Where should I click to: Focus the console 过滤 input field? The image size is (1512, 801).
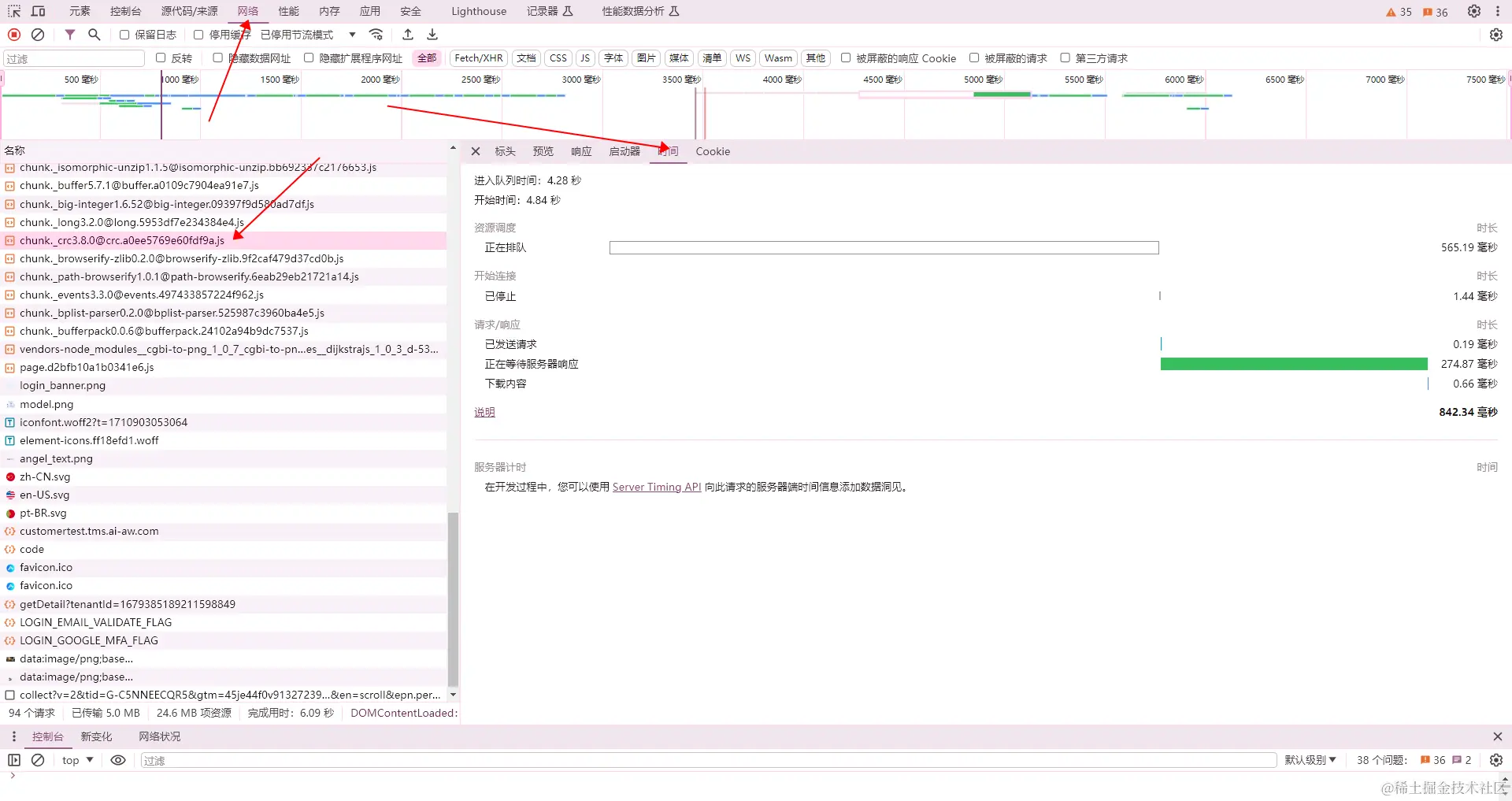pos(709,760)
